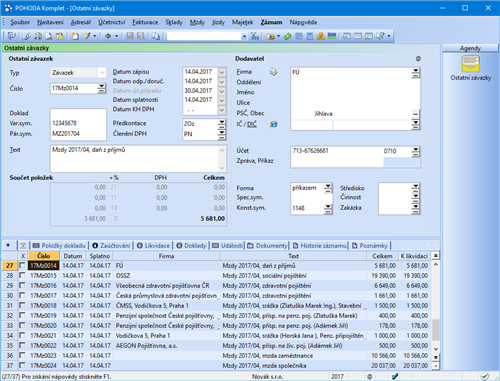500x381 pixels.
Task: Open print preview from the toolbar
Action: [x=49, y=36]
